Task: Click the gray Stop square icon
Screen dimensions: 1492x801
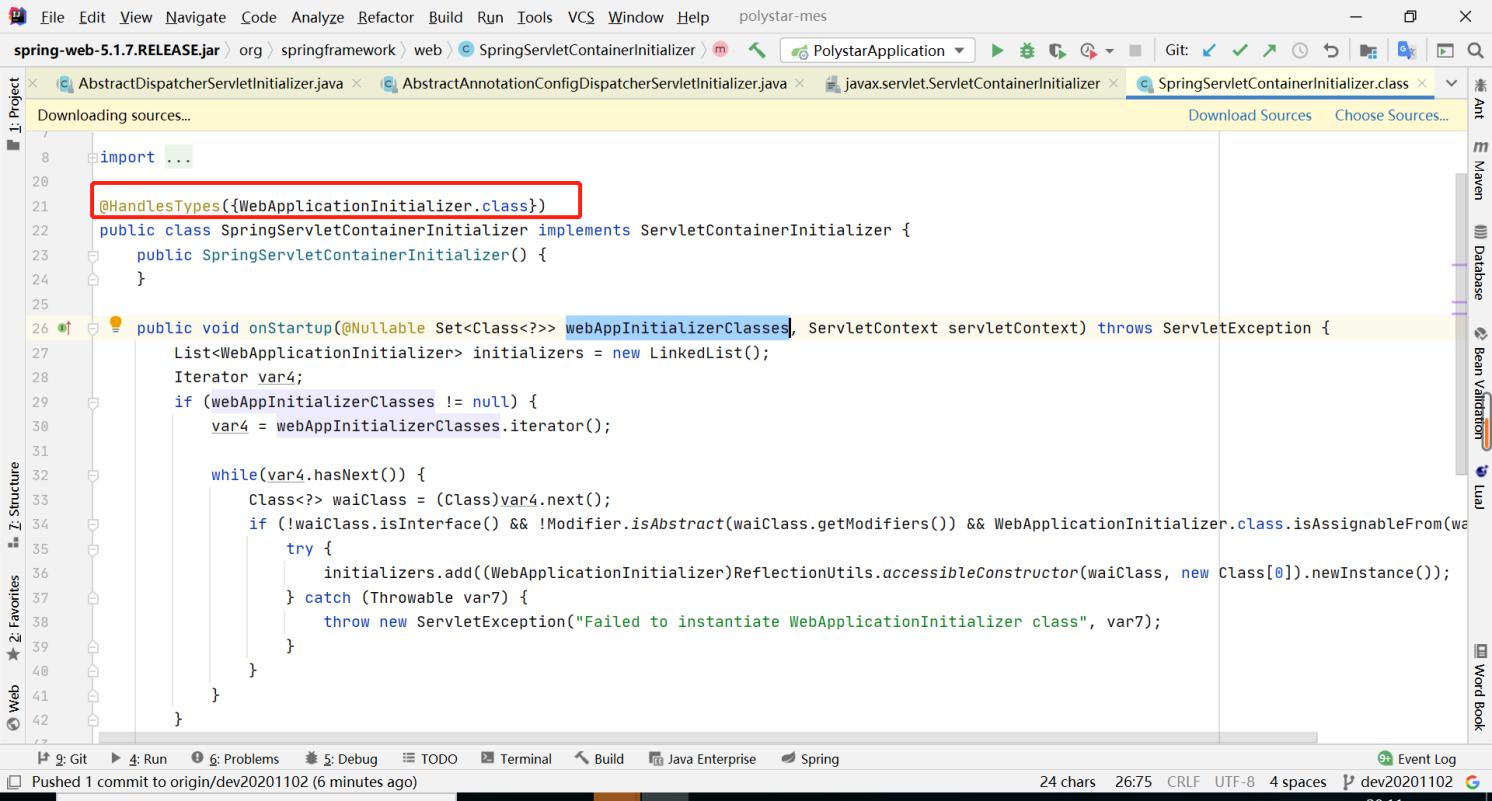Action: pyautogui.click(x=1135, y=50)
